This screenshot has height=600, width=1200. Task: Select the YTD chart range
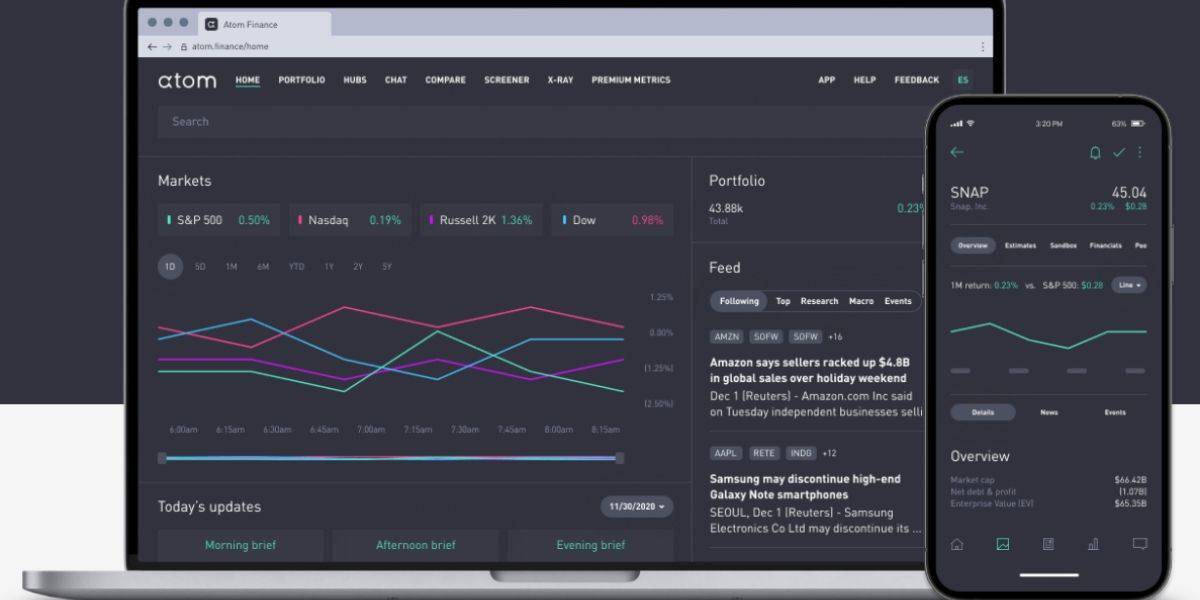(296, 267)
